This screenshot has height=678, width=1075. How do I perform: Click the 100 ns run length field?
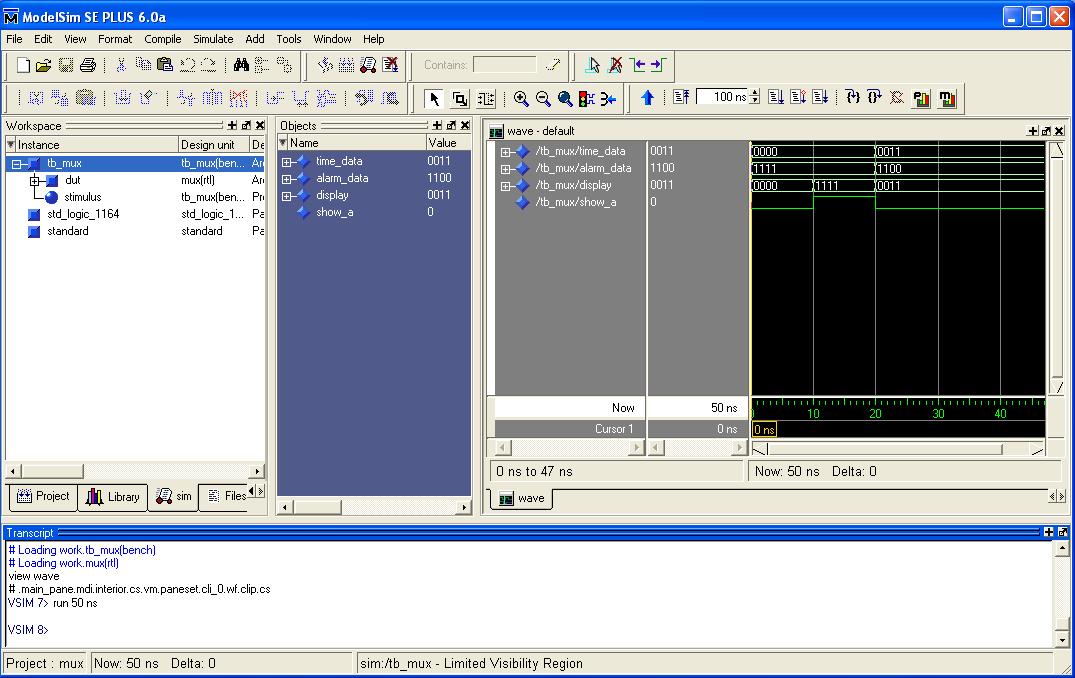[723, 97]
